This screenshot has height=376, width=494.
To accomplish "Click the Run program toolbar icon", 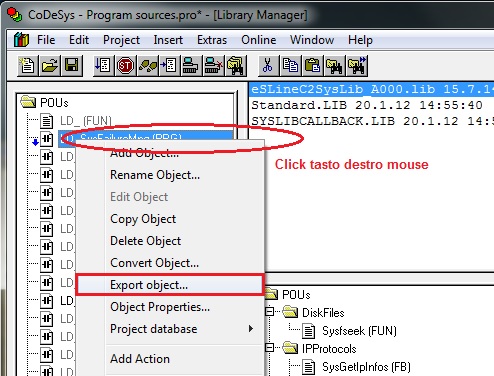I will 103,65.
